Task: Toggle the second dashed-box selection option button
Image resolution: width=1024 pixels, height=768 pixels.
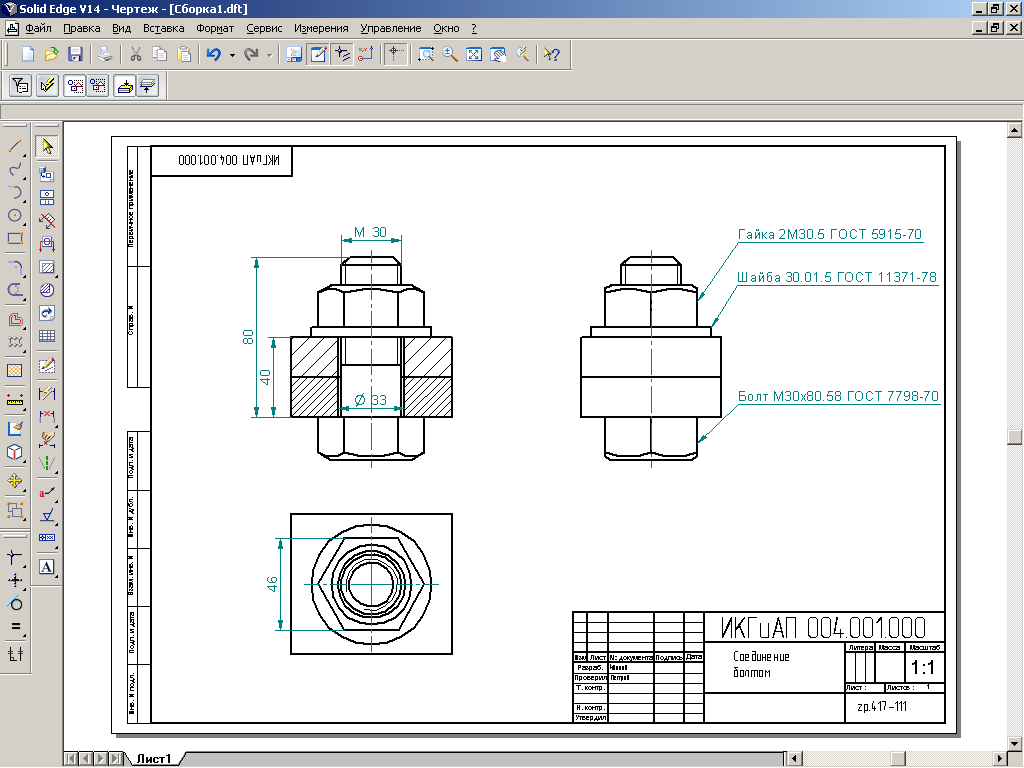Action: (x=98, y=86)
